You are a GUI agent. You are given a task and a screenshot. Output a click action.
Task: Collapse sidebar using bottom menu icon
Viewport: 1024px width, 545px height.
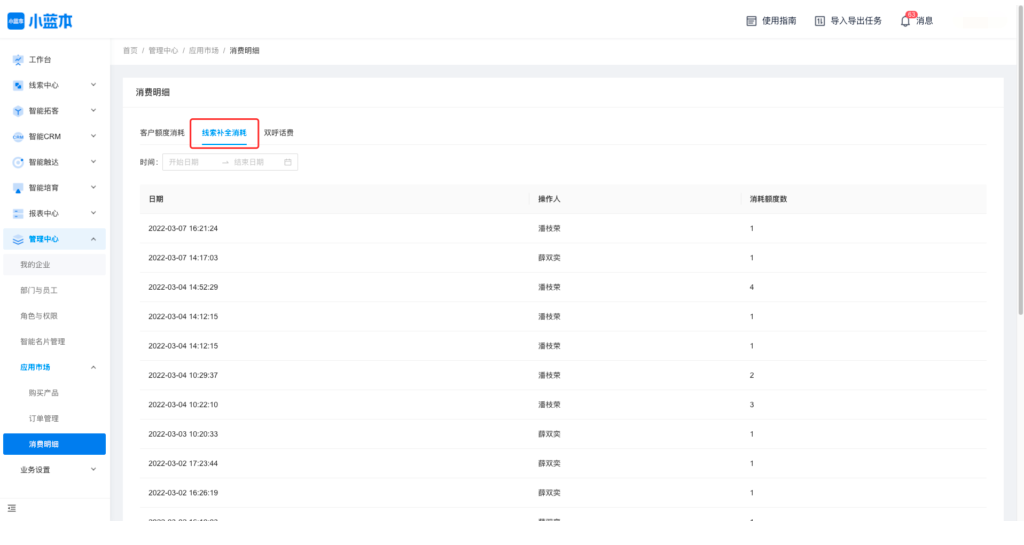pyautogui.click(x=12, y=508)
